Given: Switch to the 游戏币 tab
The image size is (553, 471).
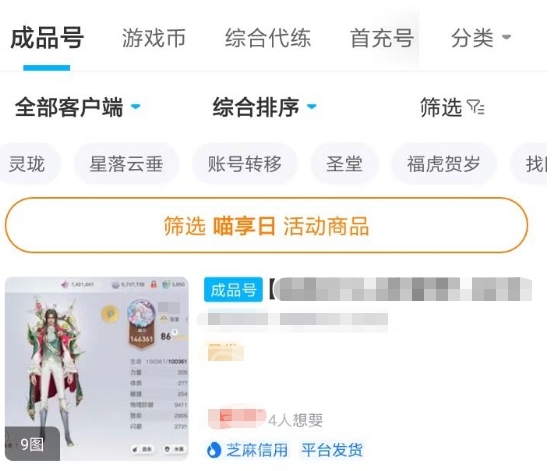Looking at the screenshot, I should (154, 38).
